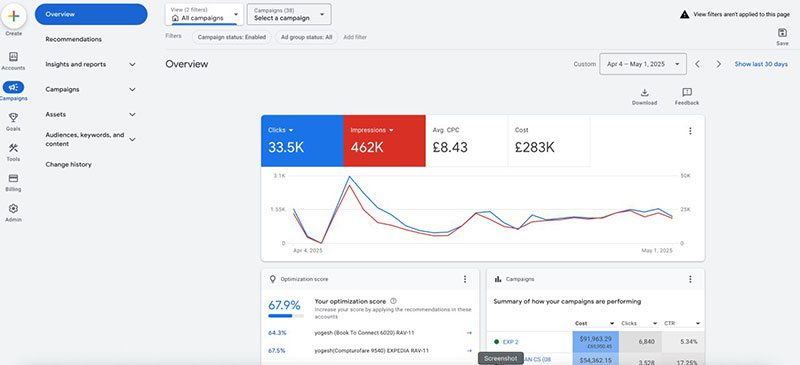The image size is (800, 365).
Task: Change the Clicks metric dropdown
Action: pos(281,130)
